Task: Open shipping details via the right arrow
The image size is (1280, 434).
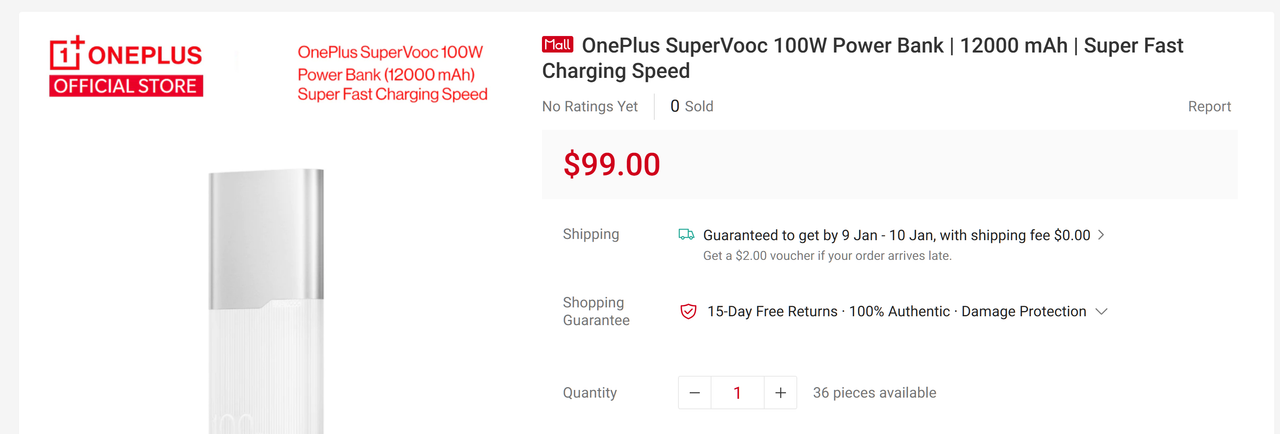Action: coord(1101,235)
